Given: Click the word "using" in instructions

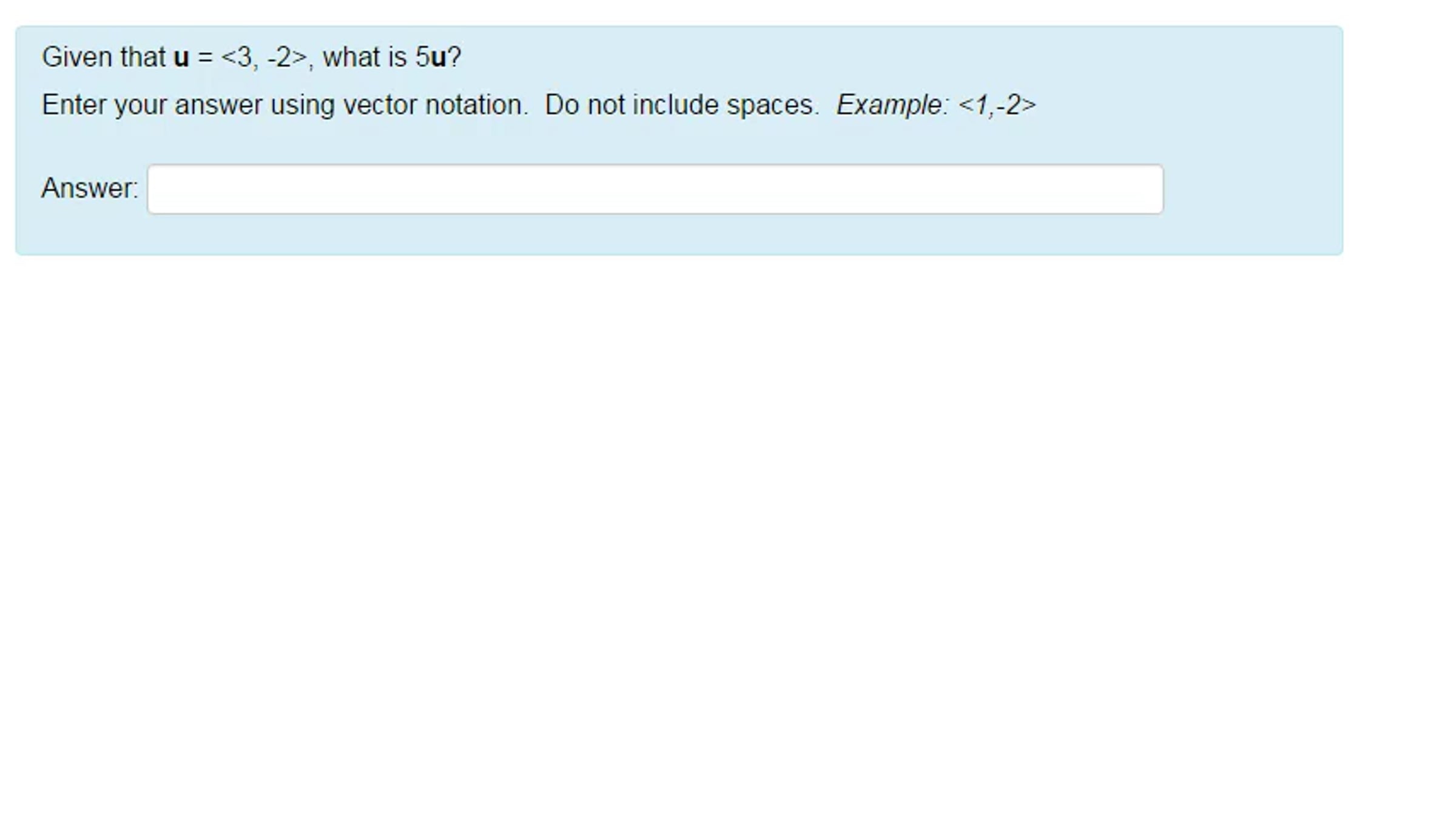Looking at the screenshot, I should tap(302, 105).
